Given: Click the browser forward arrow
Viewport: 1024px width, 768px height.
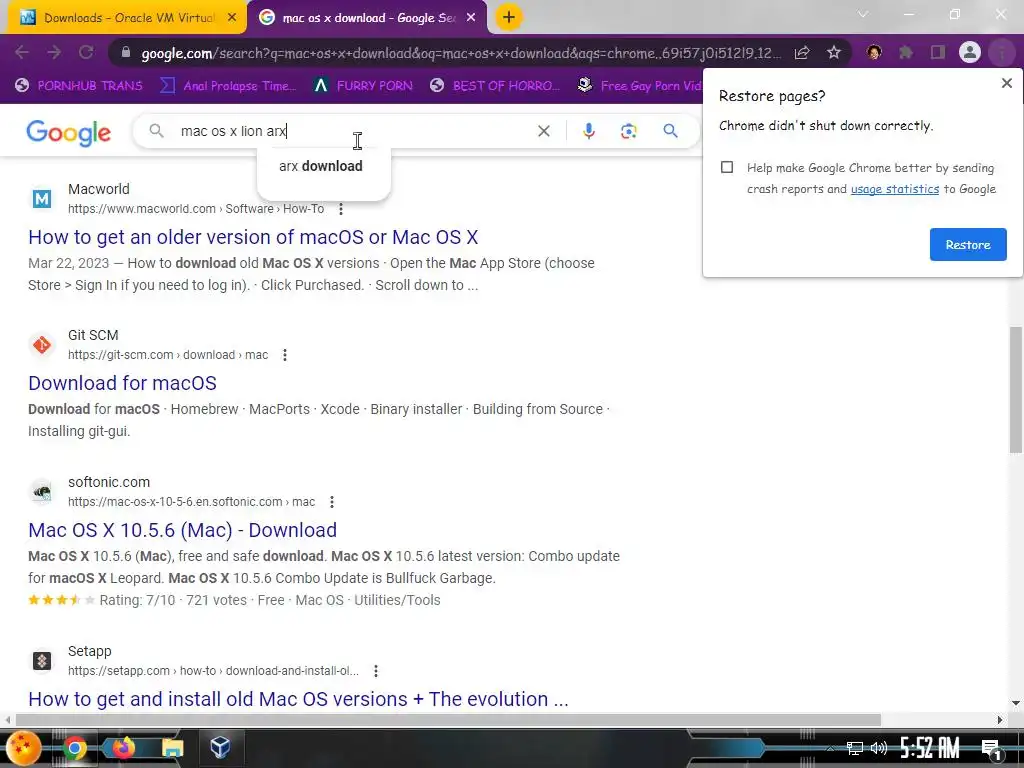Looking at the screenshot, I should click(x=54, y=52).
